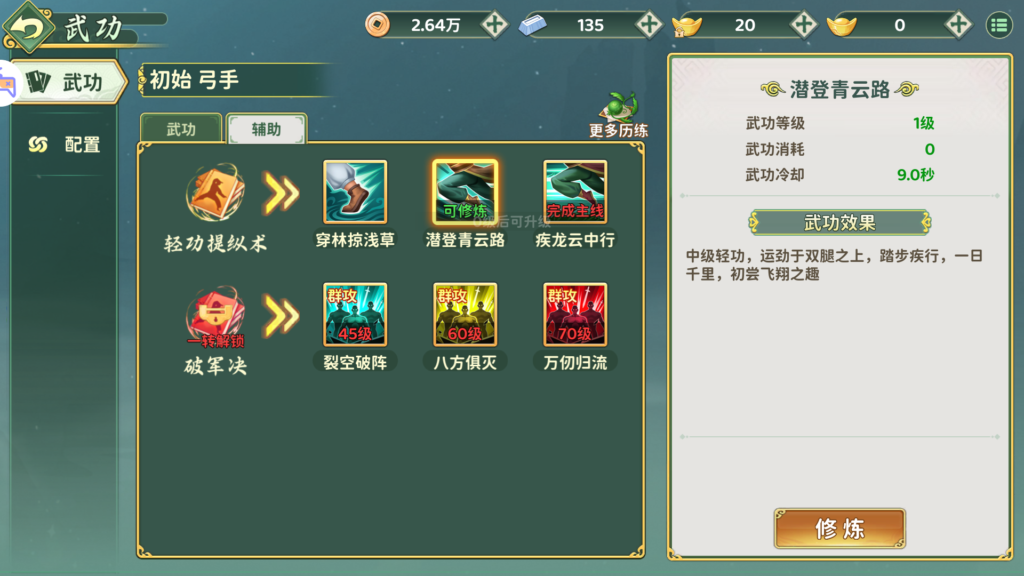
Task: Select the 万仞归流 level 70 skill
Action: point(575,315)
